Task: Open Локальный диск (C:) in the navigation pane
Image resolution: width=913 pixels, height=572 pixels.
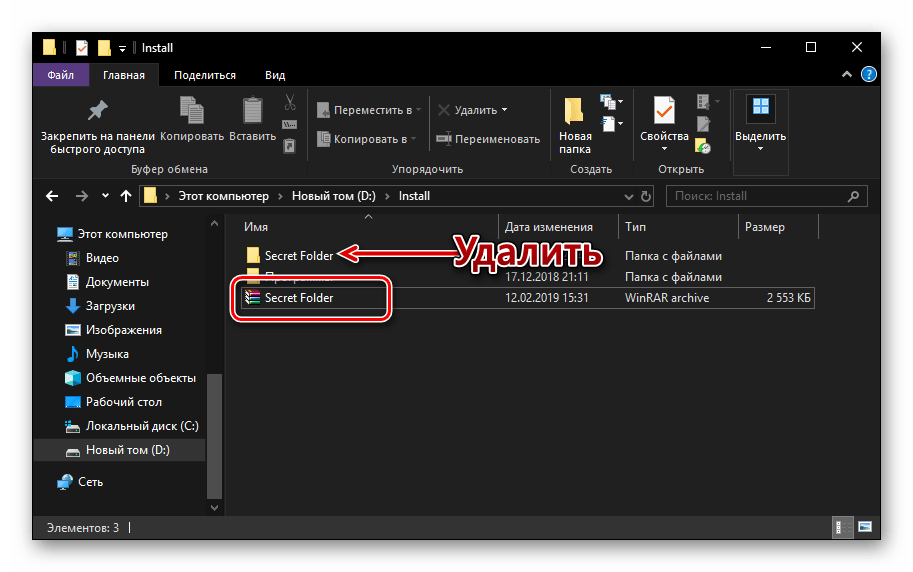Action: coord(142,426)
